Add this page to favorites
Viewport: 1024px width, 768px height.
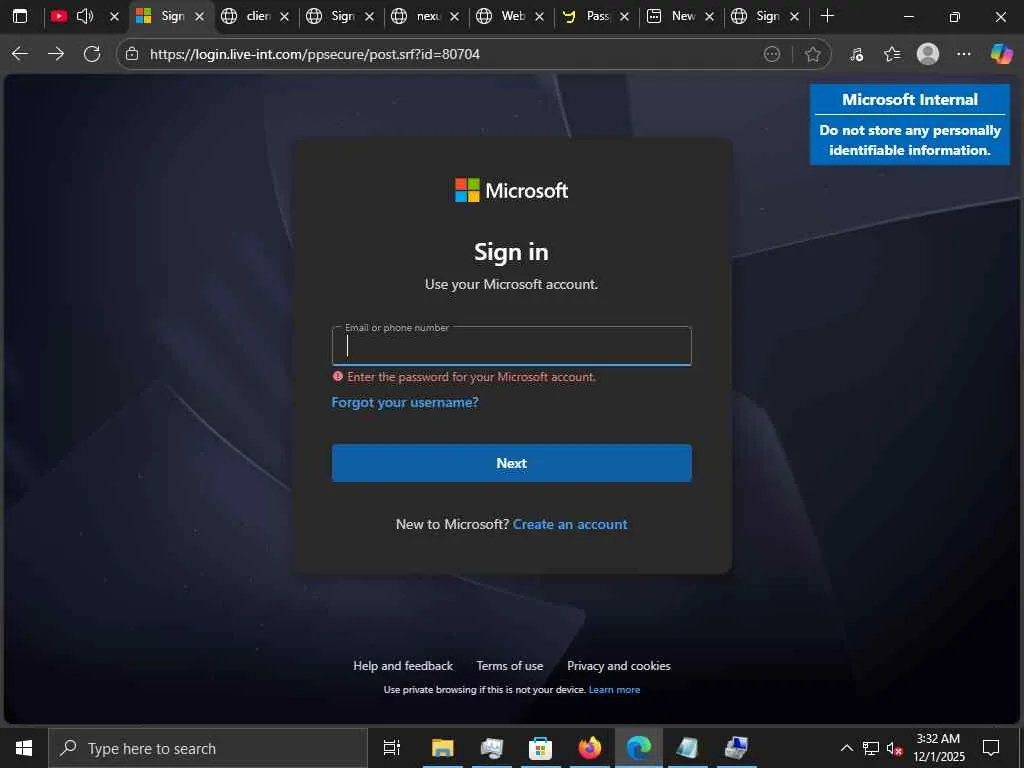(x=812, y=54)
